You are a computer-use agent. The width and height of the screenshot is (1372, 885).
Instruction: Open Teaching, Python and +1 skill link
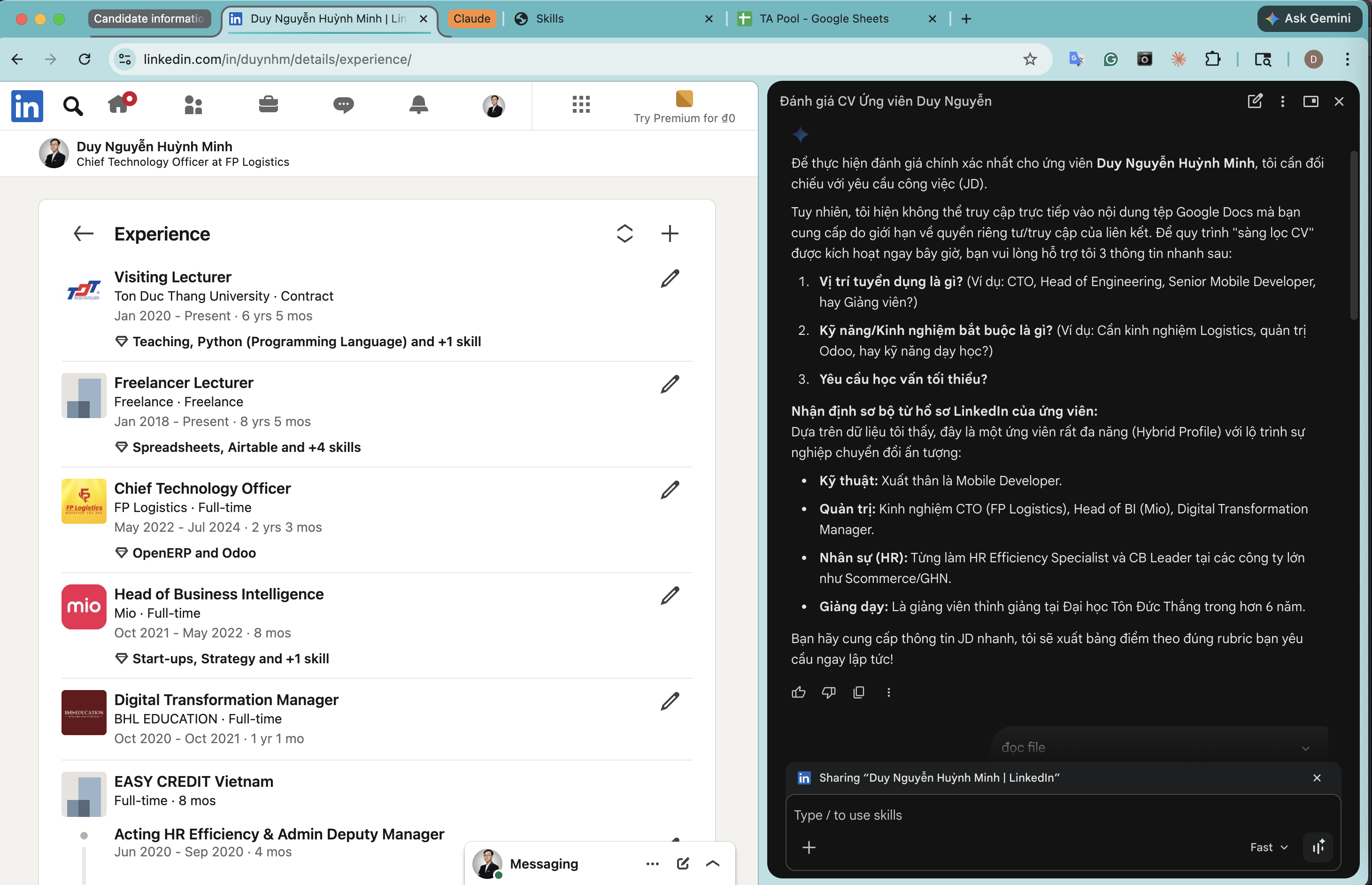(x=298, y=342)
